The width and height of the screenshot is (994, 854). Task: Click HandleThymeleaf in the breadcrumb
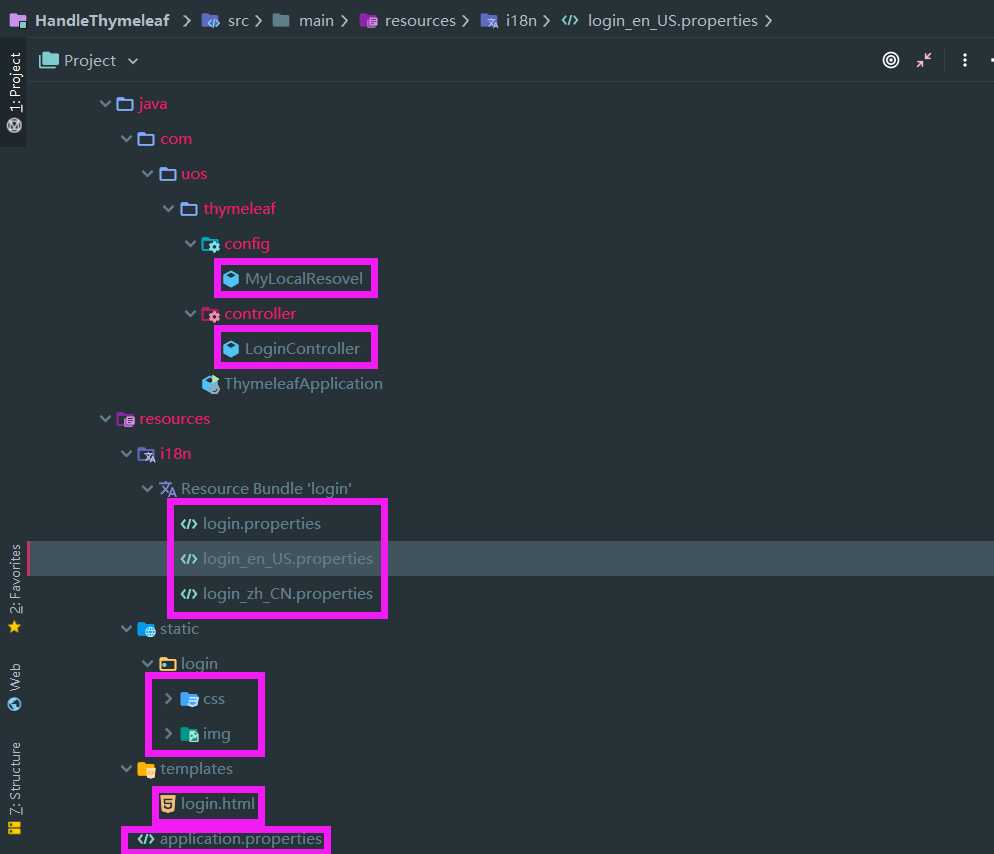[102, 21]
